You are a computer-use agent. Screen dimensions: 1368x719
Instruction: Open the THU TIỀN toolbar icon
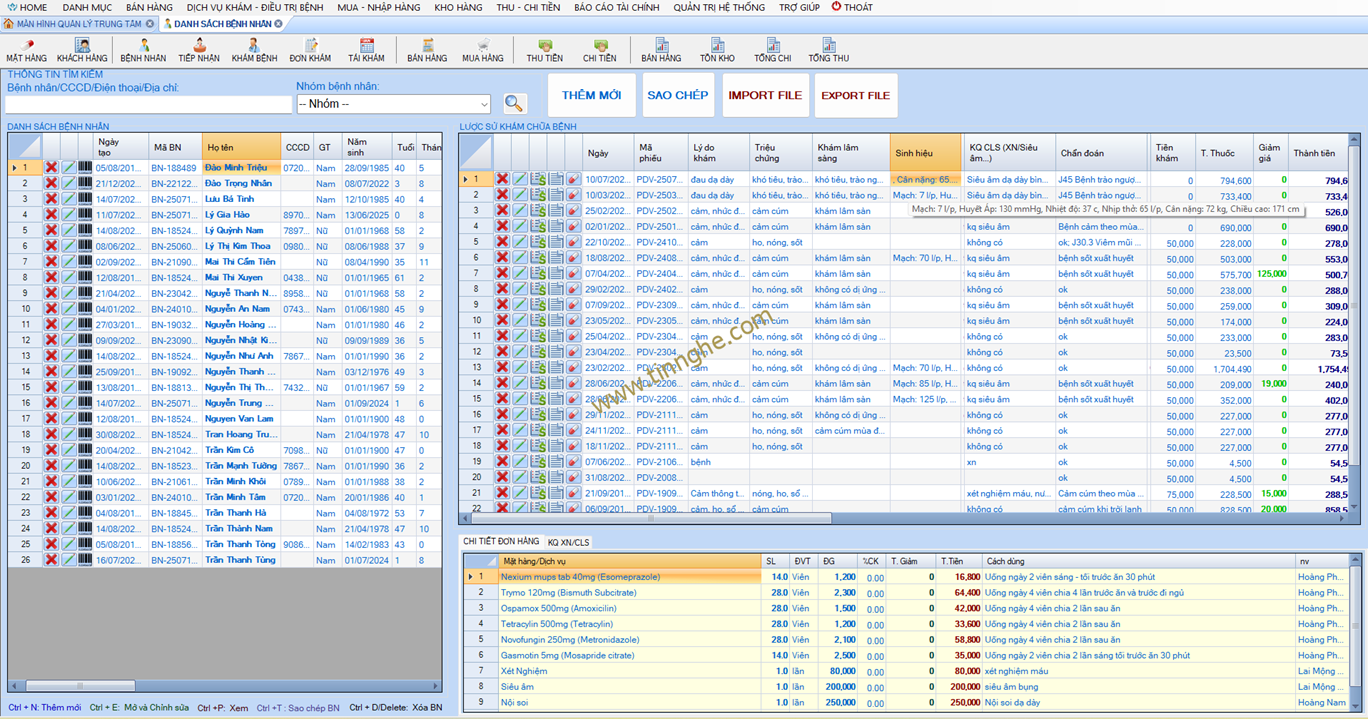544,50
